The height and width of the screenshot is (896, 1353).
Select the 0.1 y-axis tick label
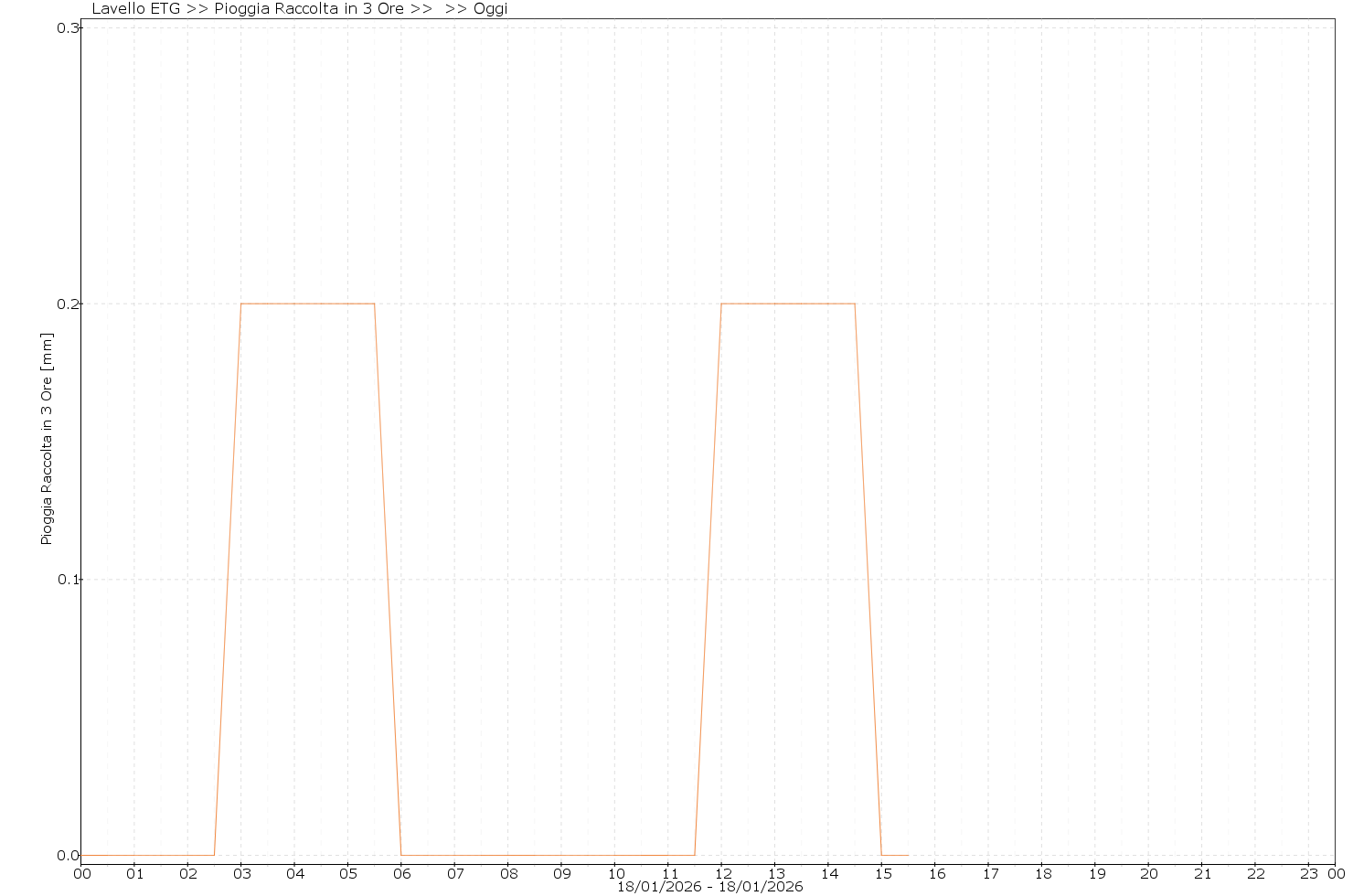[68, 580]
